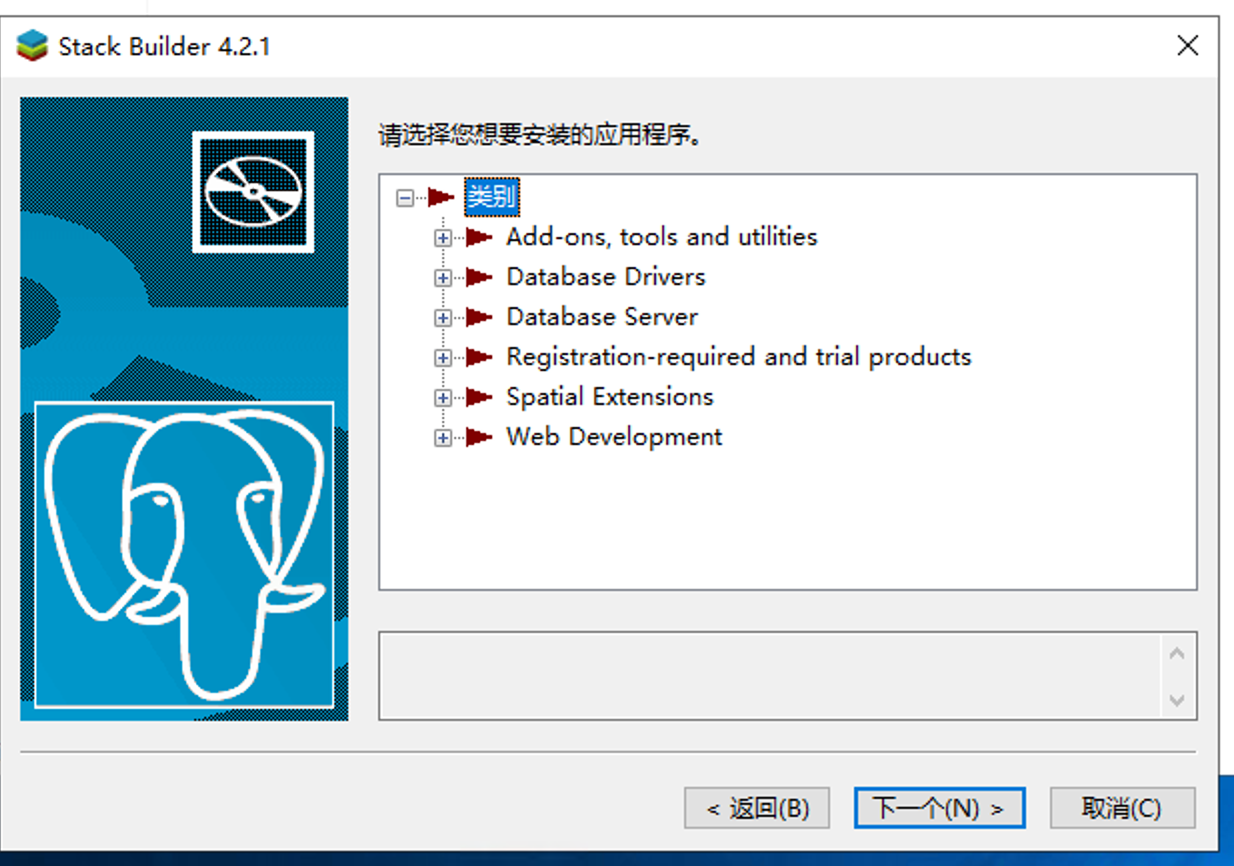Expand the Database Drivers category

(x=443, y=278)
